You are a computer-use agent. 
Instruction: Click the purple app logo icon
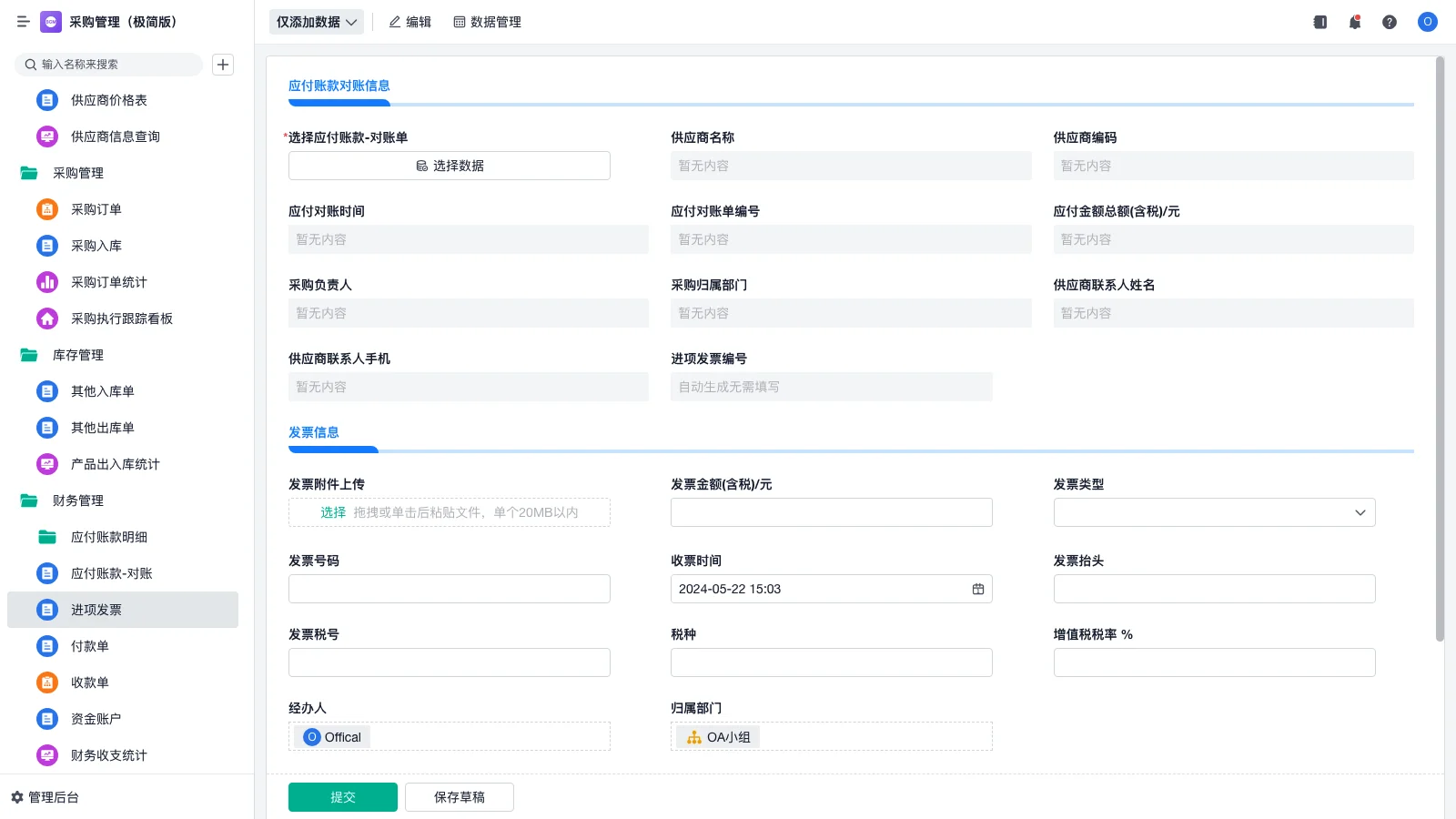point(51,22)
